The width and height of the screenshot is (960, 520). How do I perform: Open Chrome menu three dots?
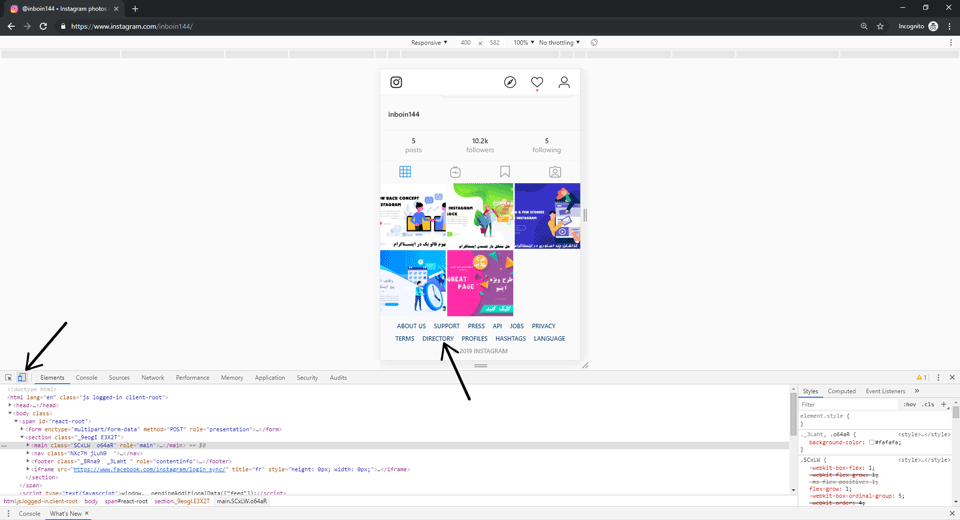pos(950,26)
